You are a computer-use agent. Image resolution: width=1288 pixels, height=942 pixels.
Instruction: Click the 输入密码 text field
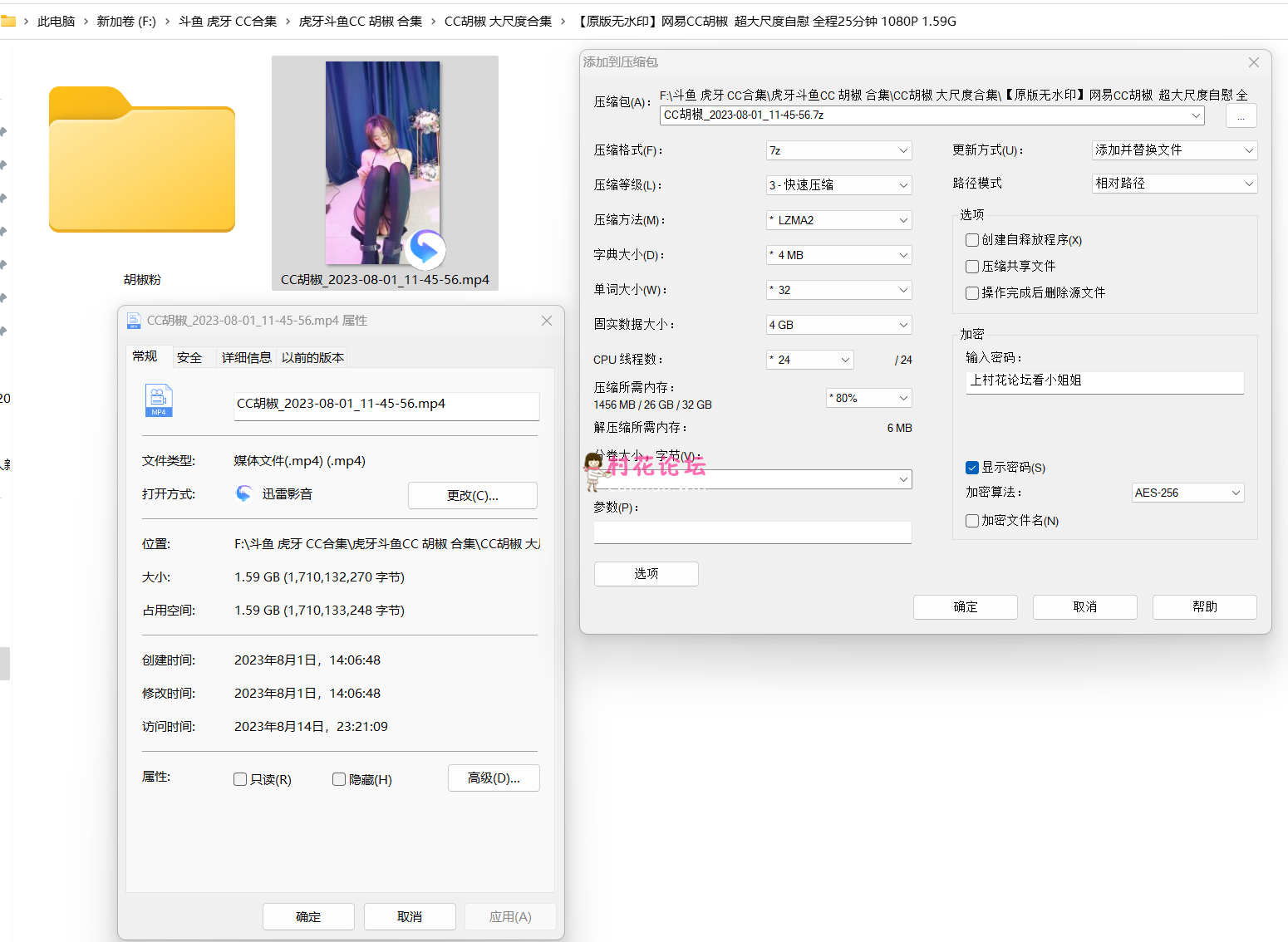[x=1104, y=380]
